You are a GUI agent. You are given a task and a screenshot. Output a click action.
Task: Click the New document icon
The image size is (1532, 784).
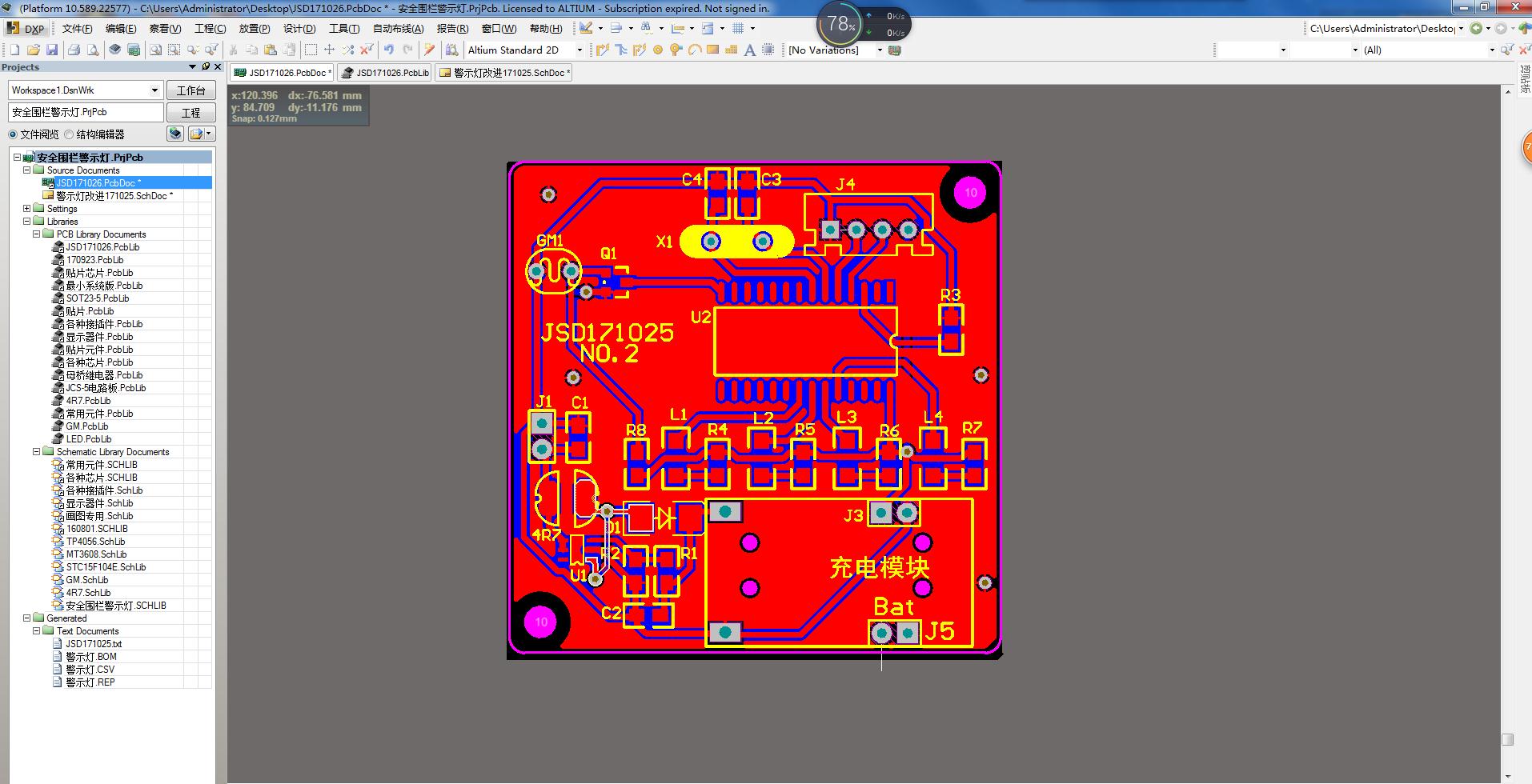pyautogui.click(x=14, y=50)
